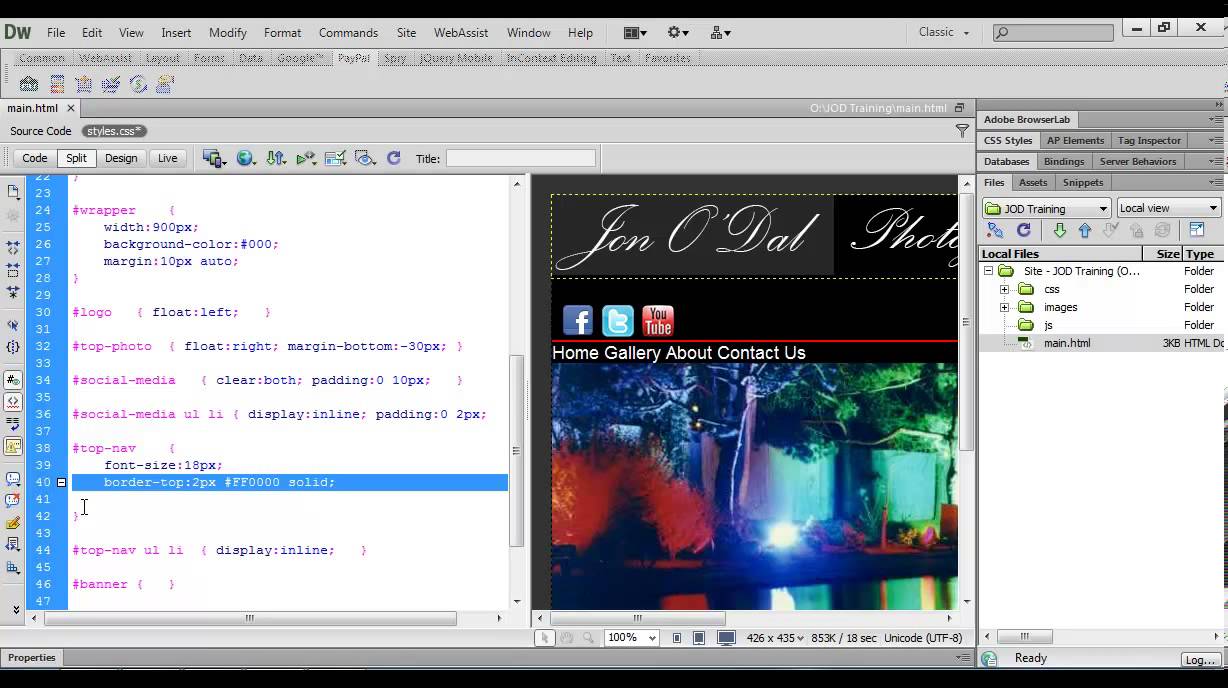Click the design view horizontal scrollbar
1228x688 pixels.
[637, 618]
